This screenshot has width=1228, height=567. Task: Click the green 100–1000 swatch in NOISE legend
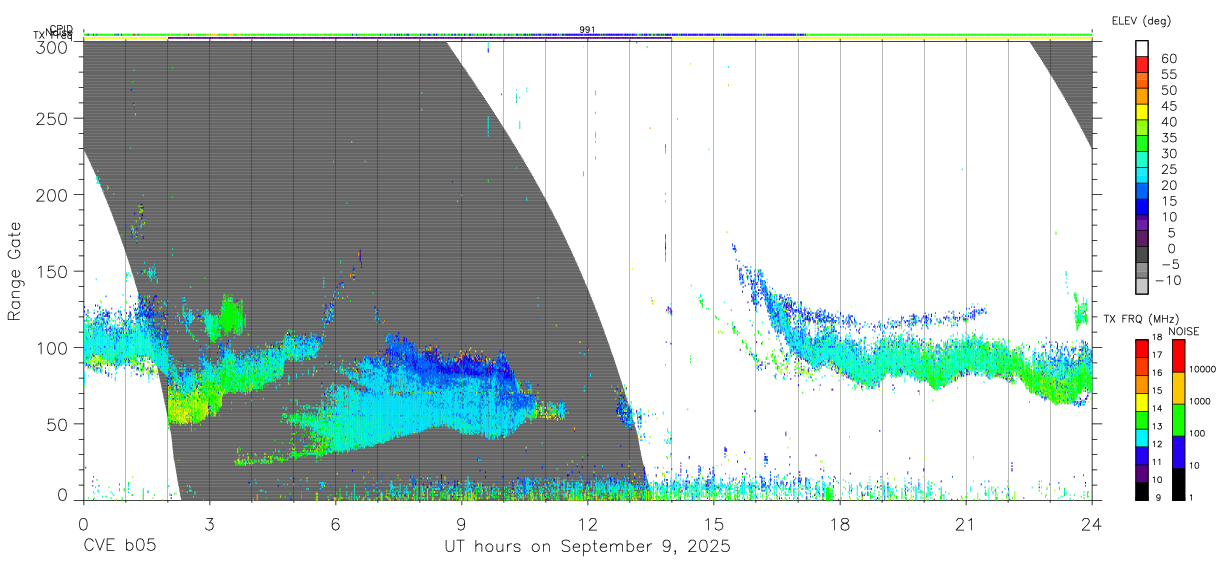pos(1179,418)
